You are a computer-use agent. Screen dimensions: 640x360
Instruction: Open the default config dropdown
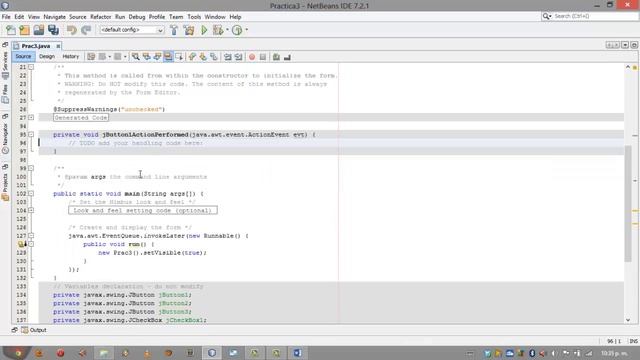click(131, 30)
